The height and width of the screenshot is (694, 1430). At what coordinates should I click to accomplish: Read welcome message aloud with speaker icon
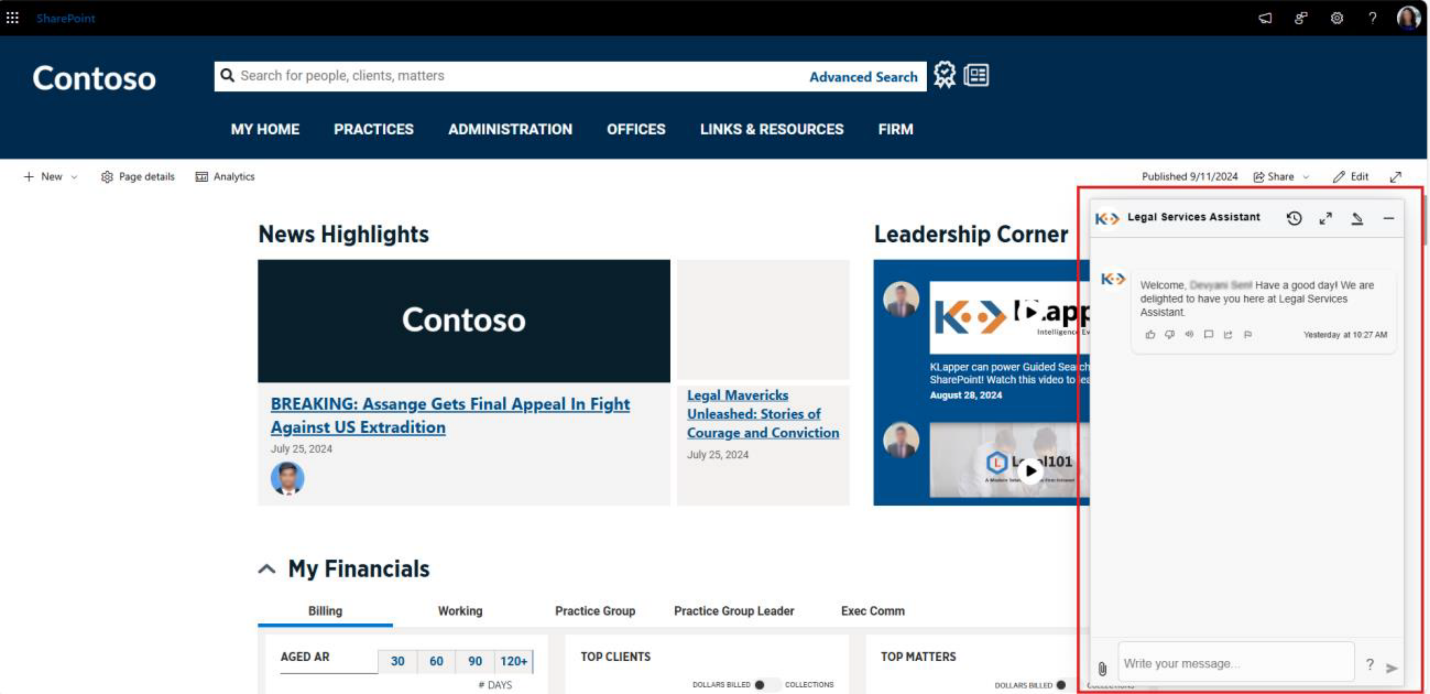(x=1189, y=335)
